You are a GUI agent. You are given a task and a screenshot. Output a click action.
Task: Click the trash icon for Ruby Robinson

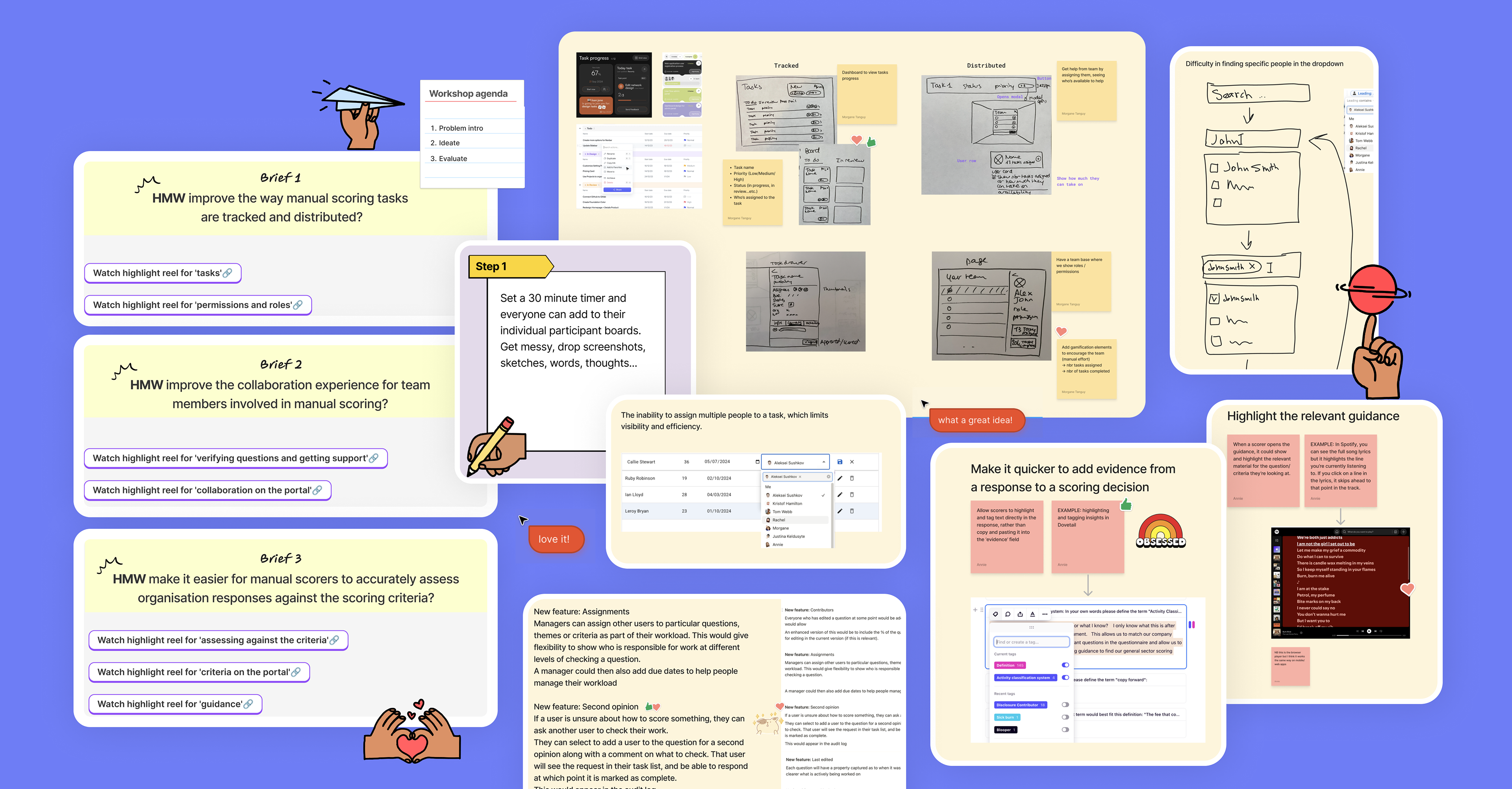(x=852, y=478)
